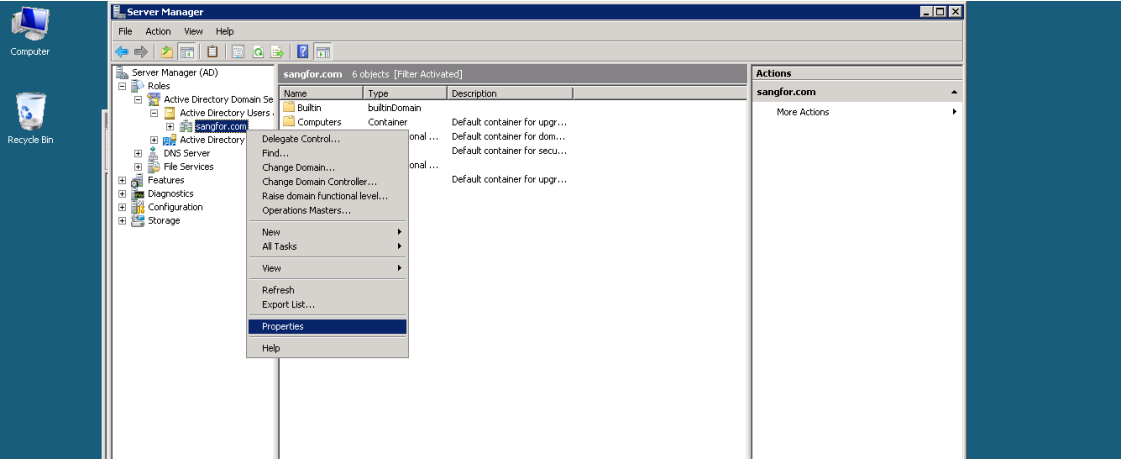Expand the Features tree node
This screenshot has width=1123, height=461.
123,181
